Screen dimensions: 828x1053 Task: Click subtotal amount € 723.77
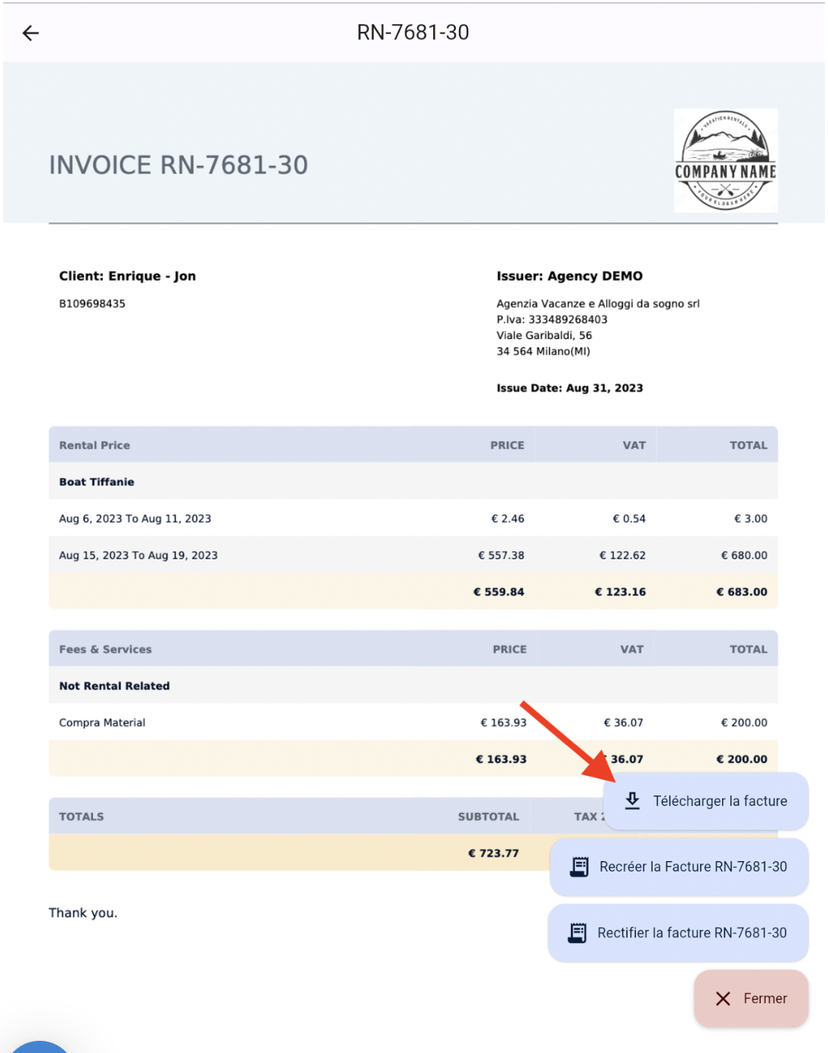[494, 853]
